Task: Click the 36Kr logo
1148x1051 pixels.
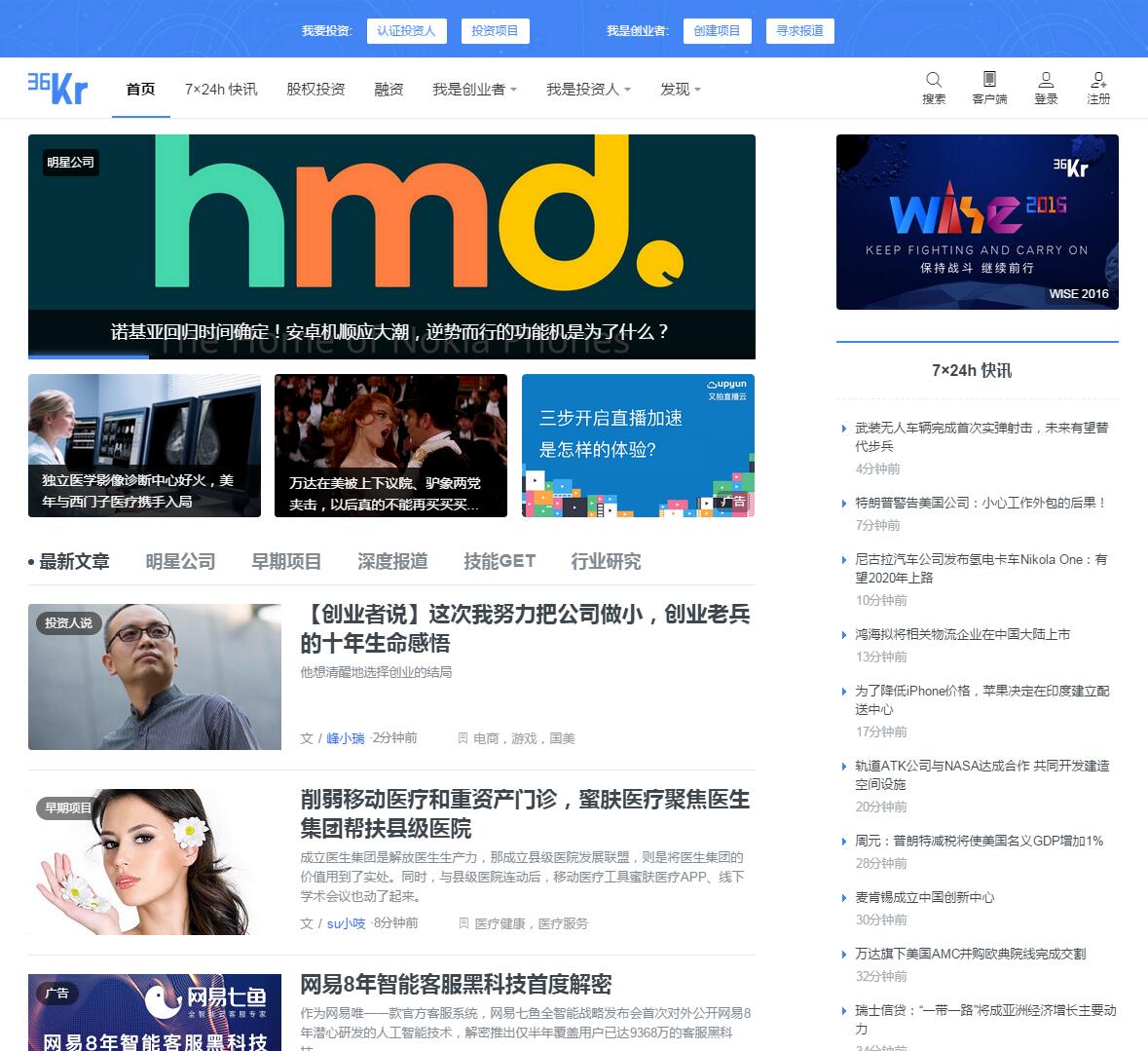Action: click(57, 88)
